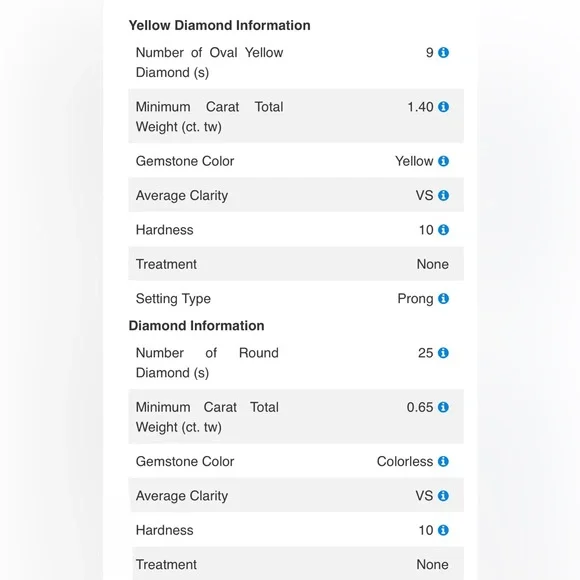Select the Yellow Diamond Information heading
Image resolution: width=580 pixels, height=580 pixels.
[219, 26]
